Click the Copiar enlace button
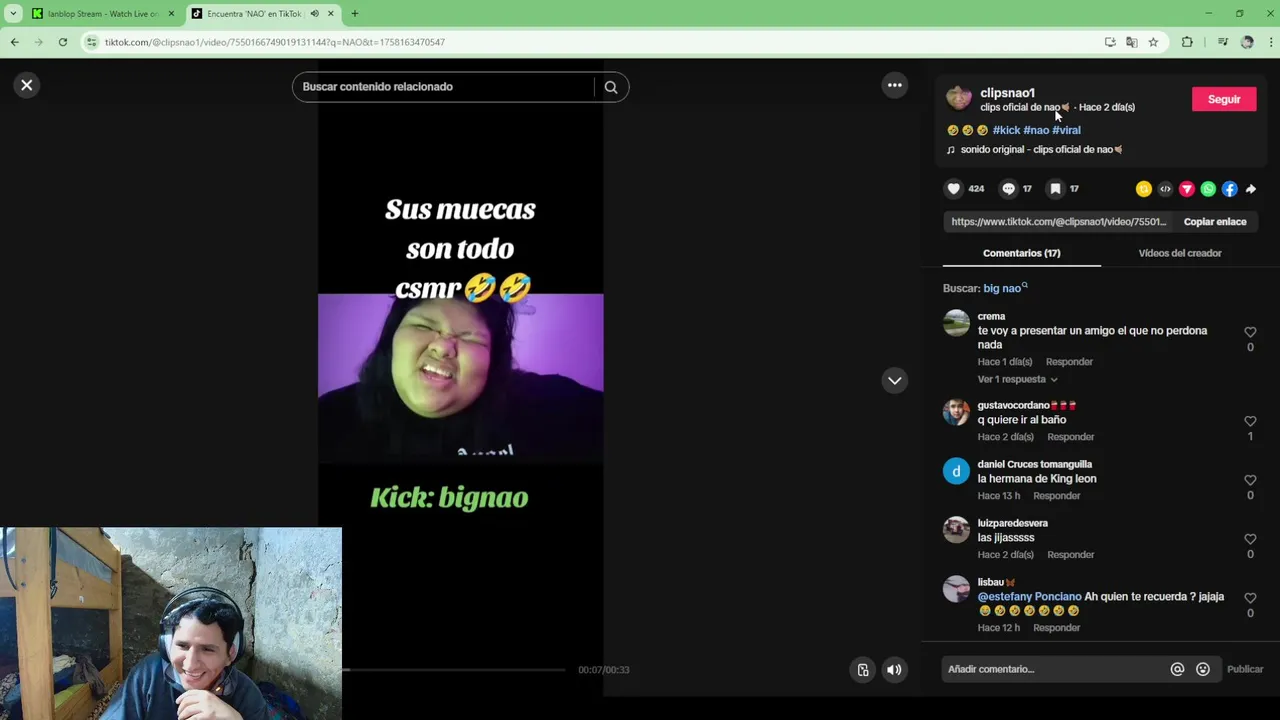Image resolution: width=1280 pixels, height=720 pixels. pyautogui.click(x=1215, y=222)
